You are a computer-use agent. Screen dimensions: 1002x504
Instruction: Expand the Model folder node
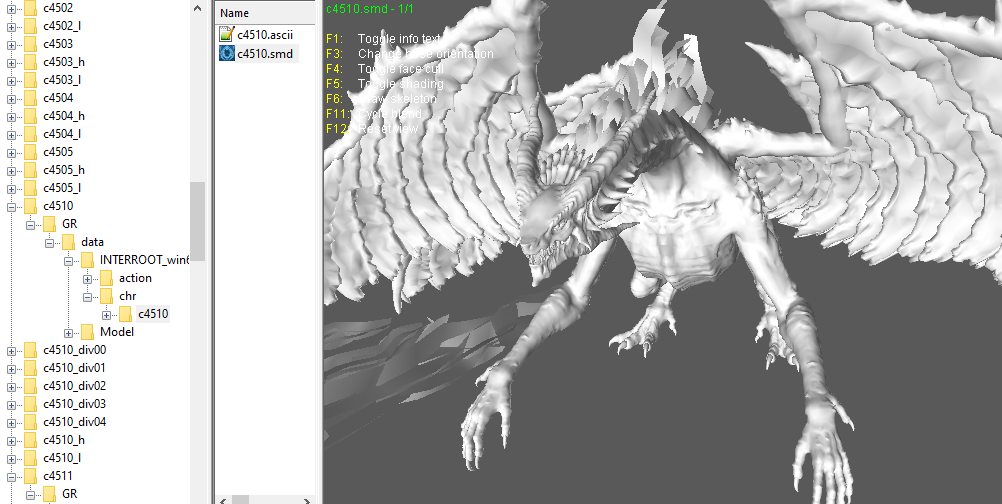click(x=68, y=332)
